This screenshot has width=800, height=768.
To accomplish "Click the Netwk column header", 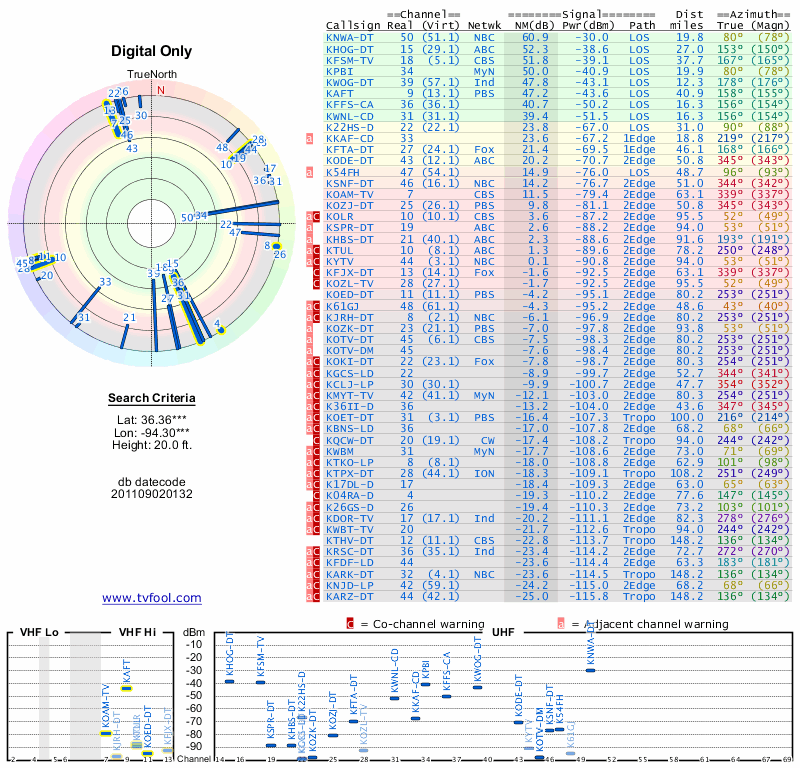I will (485, 26).
